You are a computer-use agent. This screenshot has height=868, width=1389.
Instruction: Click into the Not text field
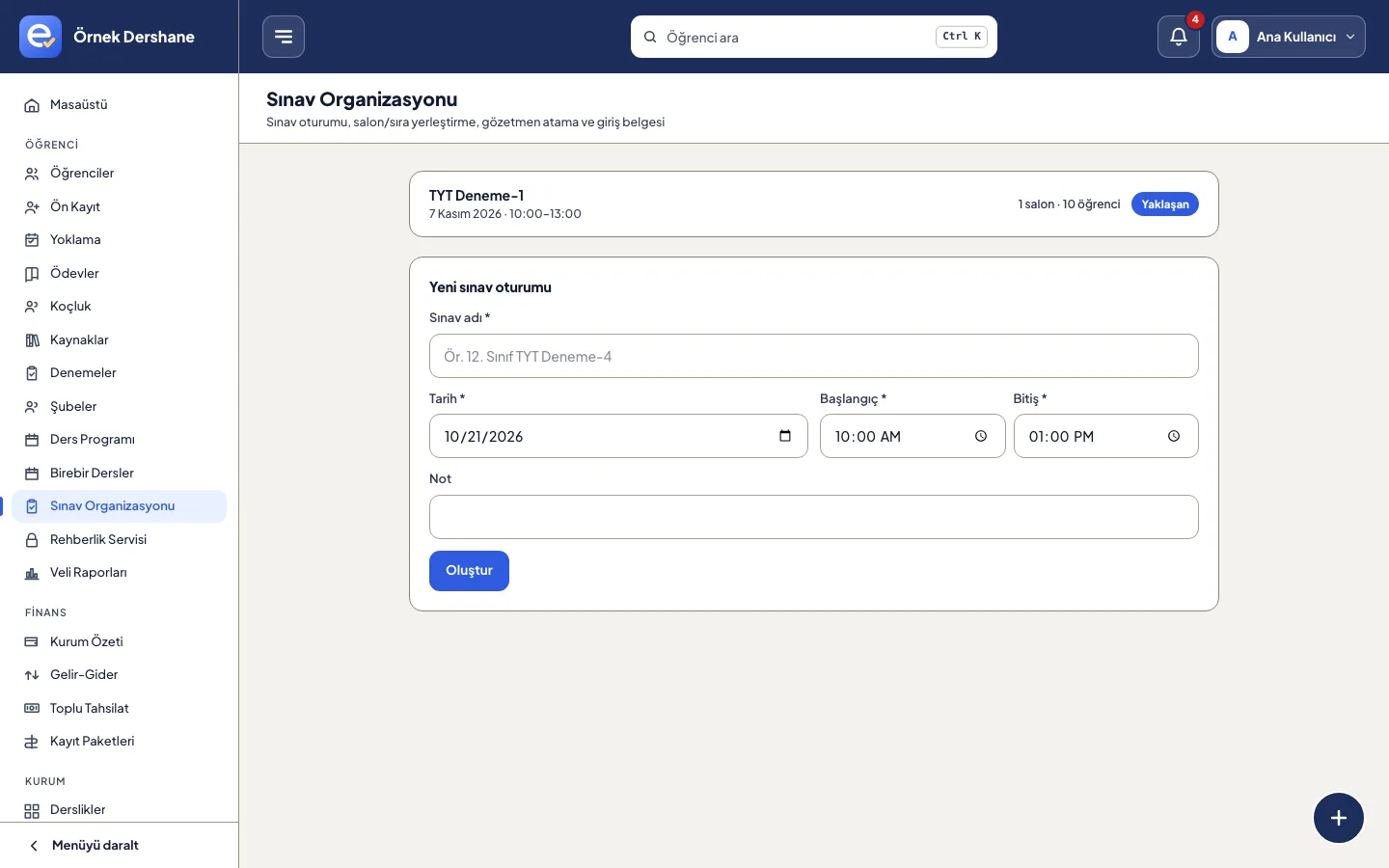(814, 517)
